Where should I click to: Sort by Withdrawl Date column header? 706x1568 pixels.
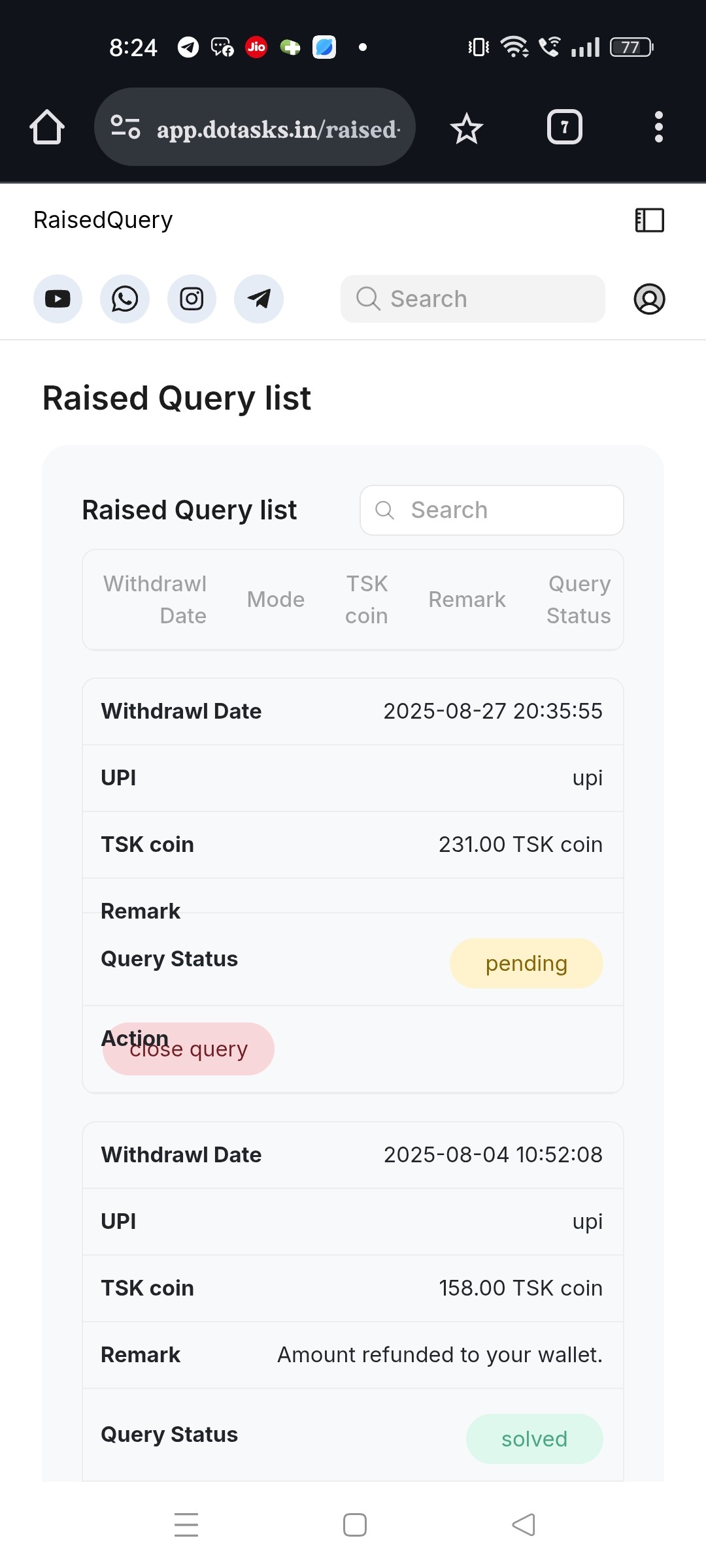click(155, 600)
